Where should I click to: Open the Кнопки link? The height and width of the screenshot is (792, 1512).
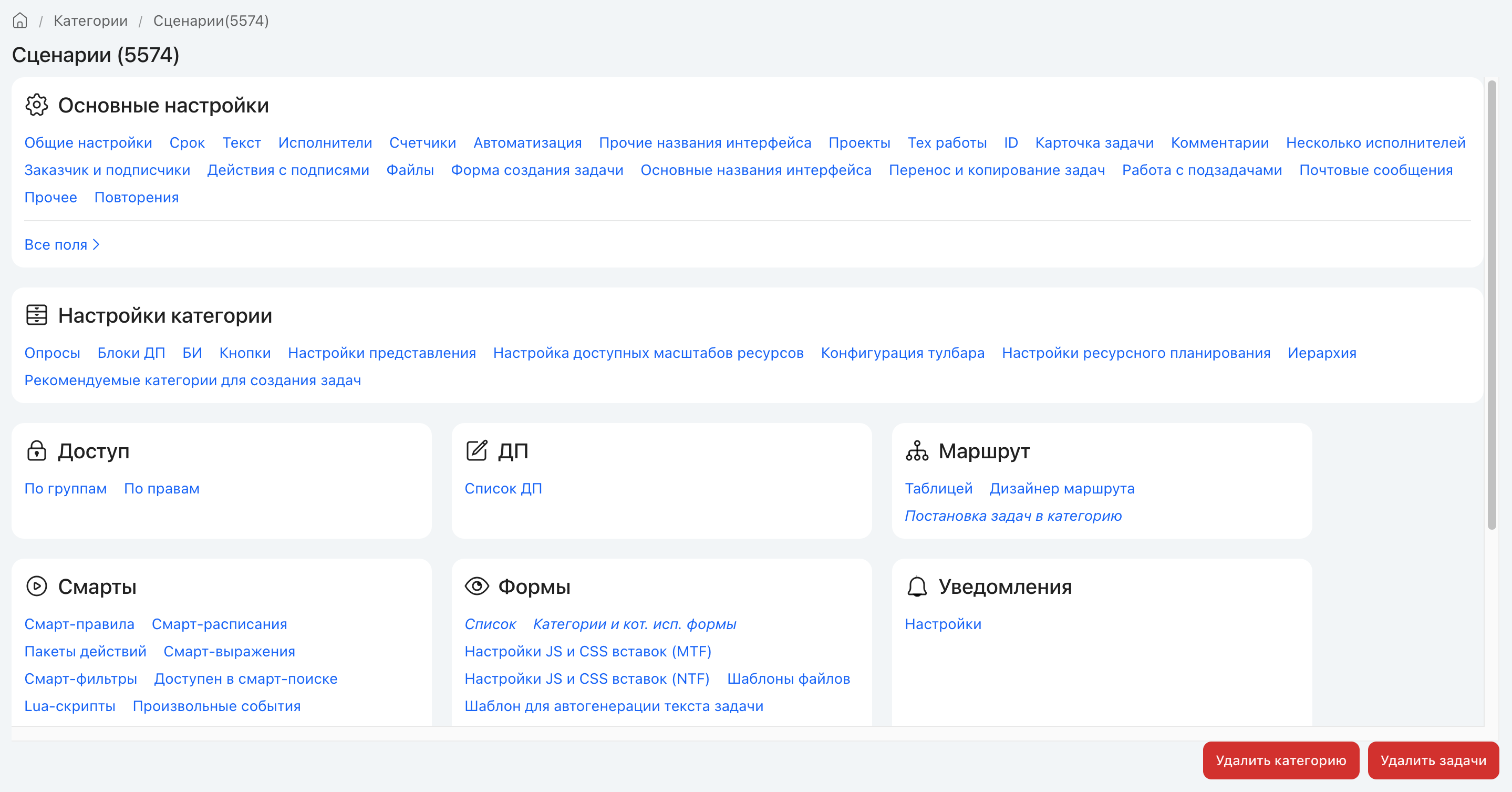[x=245, y=353]
